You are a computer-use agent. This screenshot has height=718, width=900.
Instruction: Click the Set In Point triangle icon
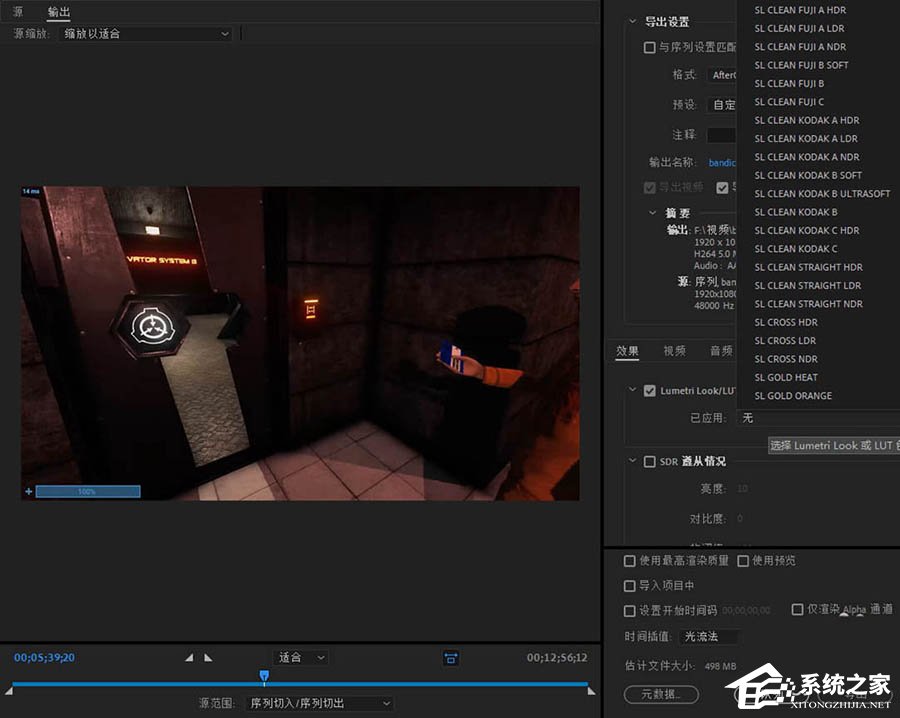pos(189,658)
